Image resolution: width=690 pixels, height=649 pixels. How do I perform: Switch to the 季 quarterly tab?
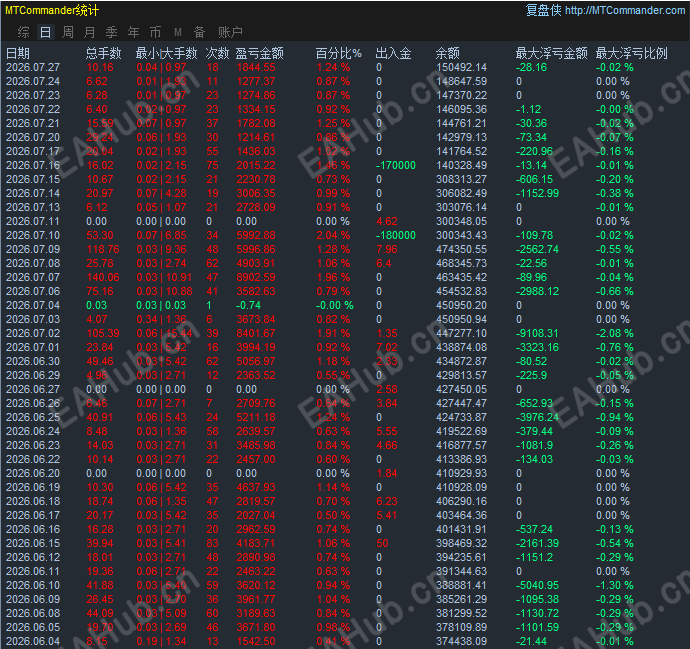(111, 32)
